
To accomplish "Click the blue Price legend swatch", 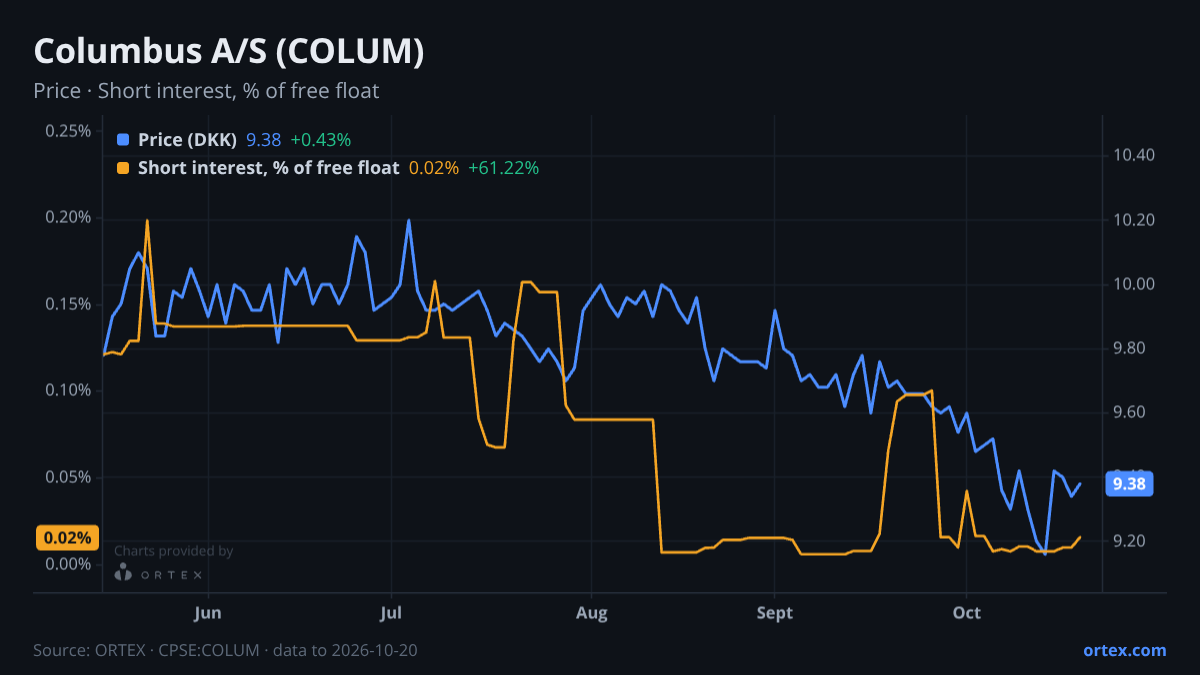I will 123,140.
